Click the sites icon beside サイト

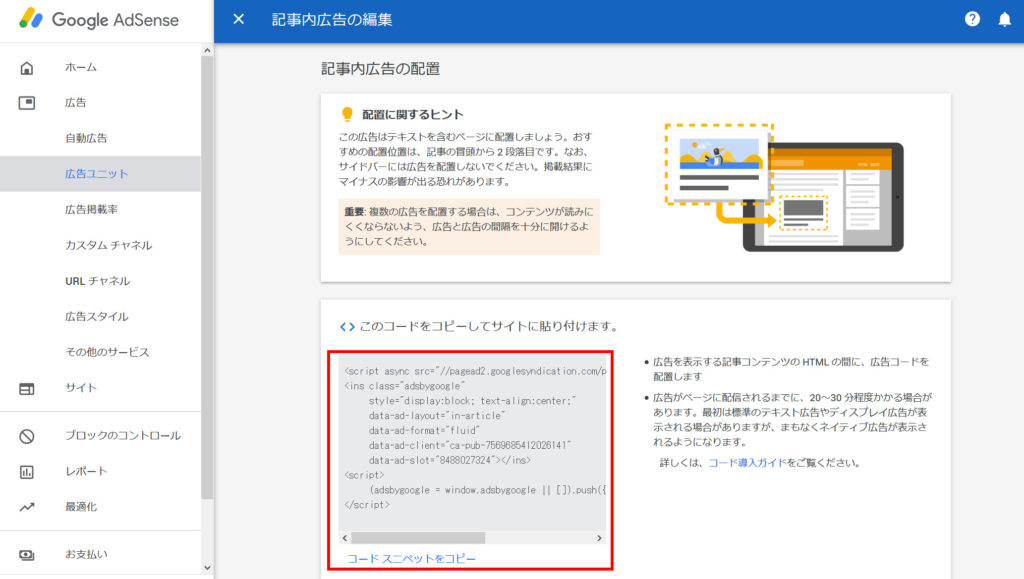27,388
